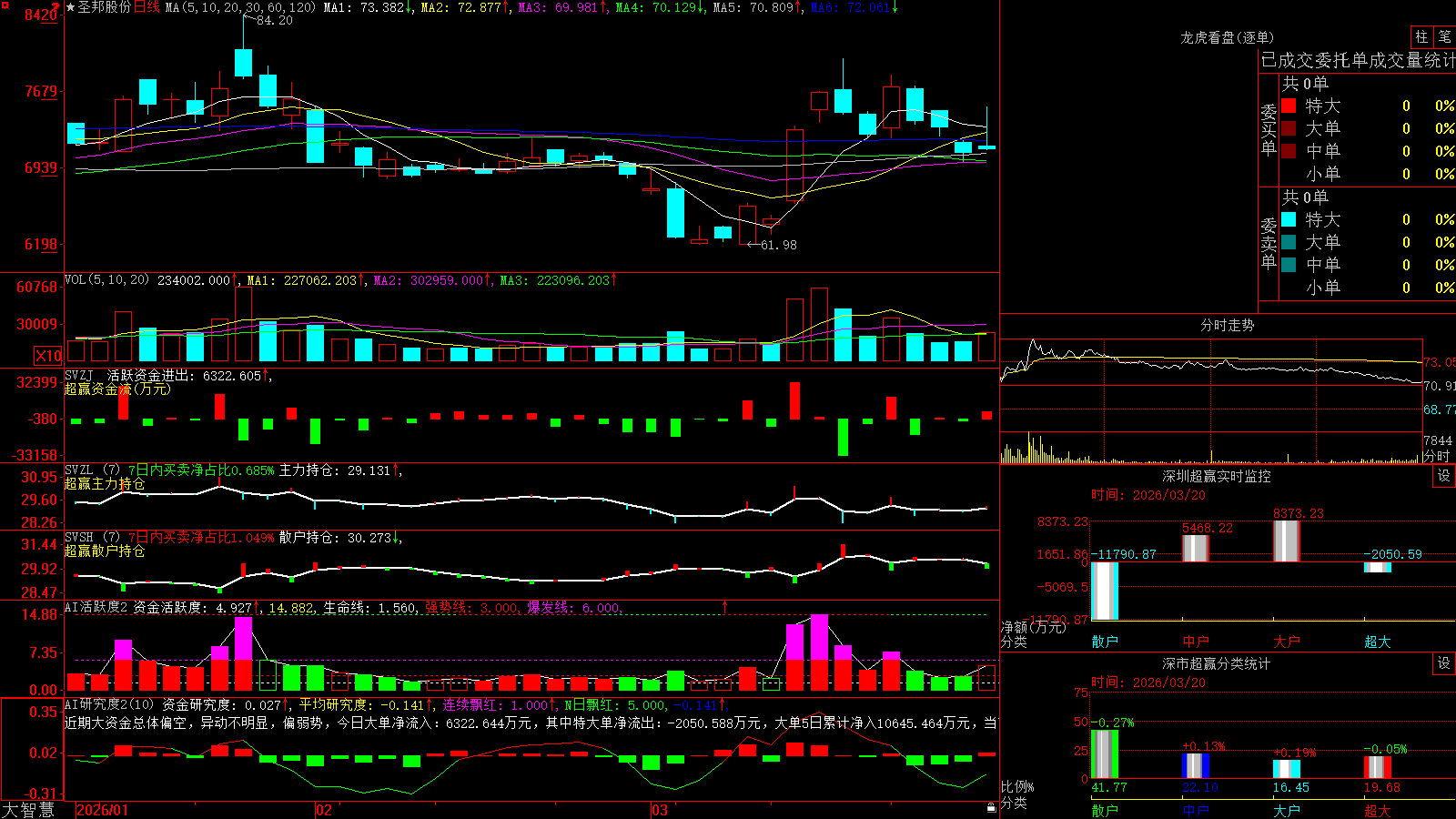Click the dark red 中单 swatch under 委买单
This screenshot has width=1456, height=819.
click(1289, 151)
